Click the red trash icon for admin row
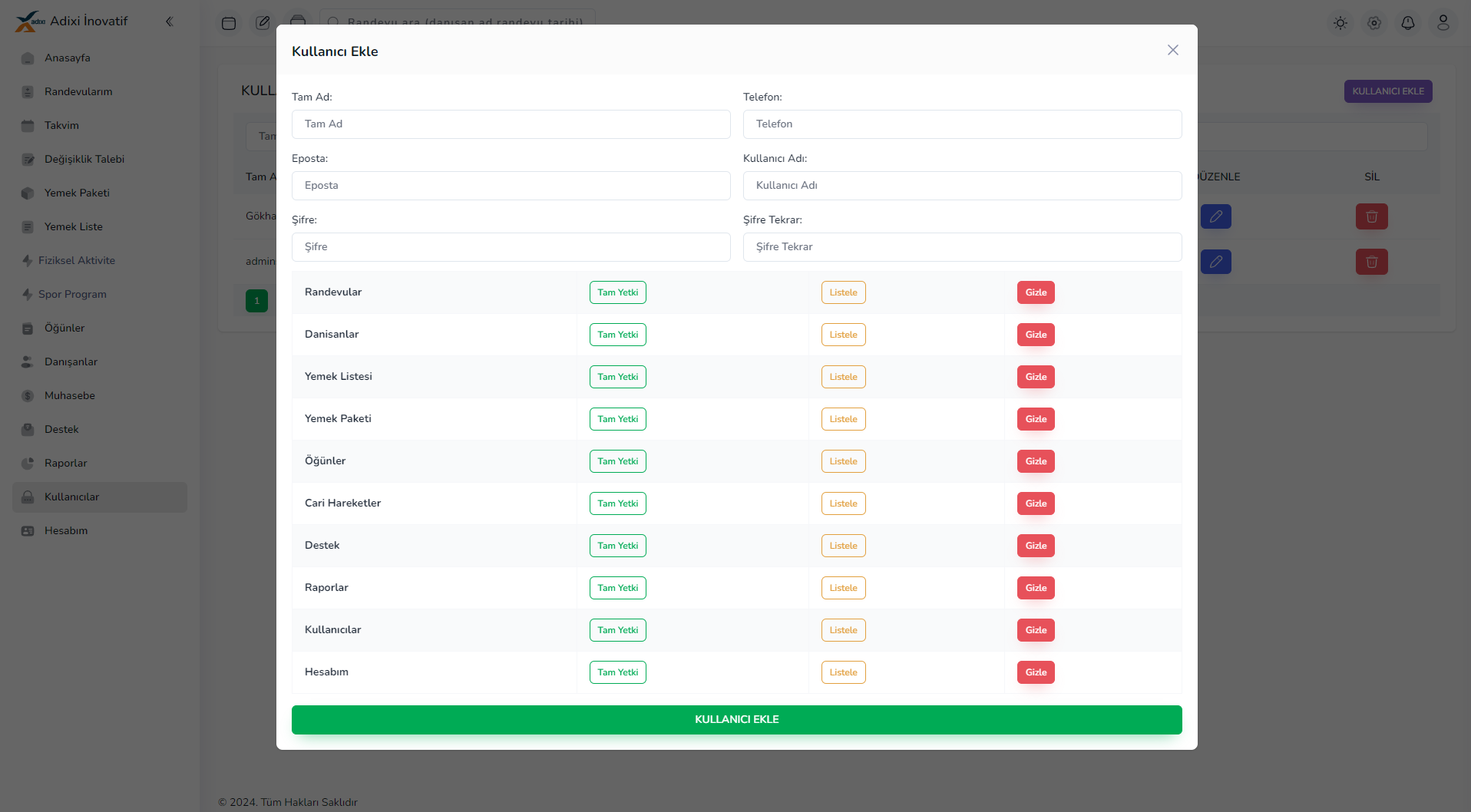This screenshot has height=812, width=1471. [1372, 262]
